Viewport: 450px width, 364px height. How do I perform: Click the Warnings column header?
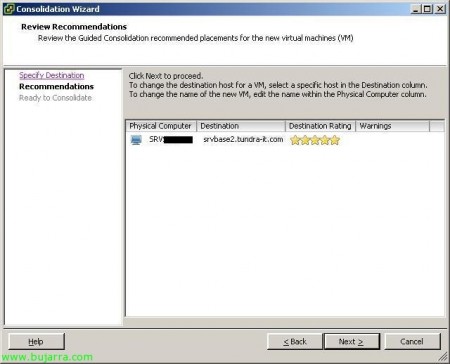393,126
